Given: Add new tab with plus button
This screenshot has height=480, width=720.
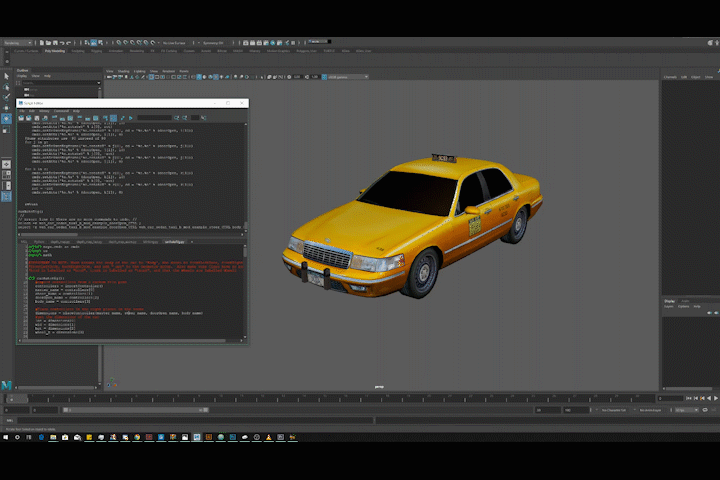Looking at the screenshot, I should tap(192, 242).
